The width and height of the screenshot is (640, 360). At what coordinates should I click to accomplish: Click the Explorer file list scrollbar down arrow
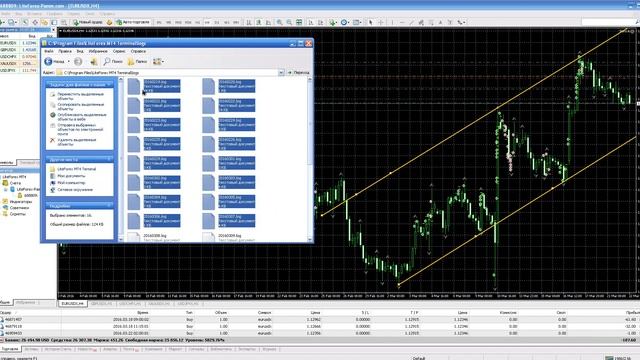click(x=310, y=239)
